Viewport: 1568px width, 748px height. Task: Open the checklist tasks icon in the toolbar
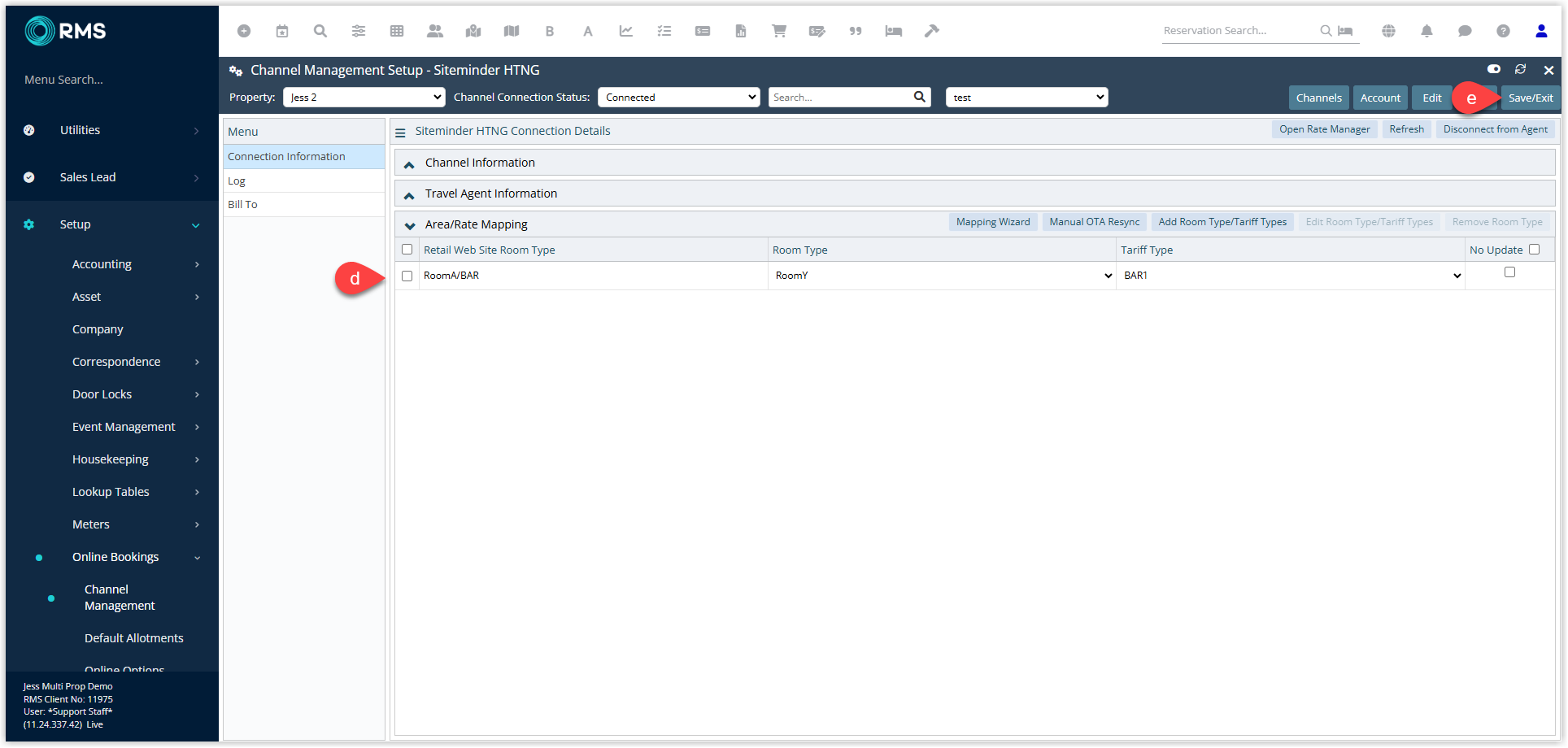pyautogui.click(x=664, y=31)
